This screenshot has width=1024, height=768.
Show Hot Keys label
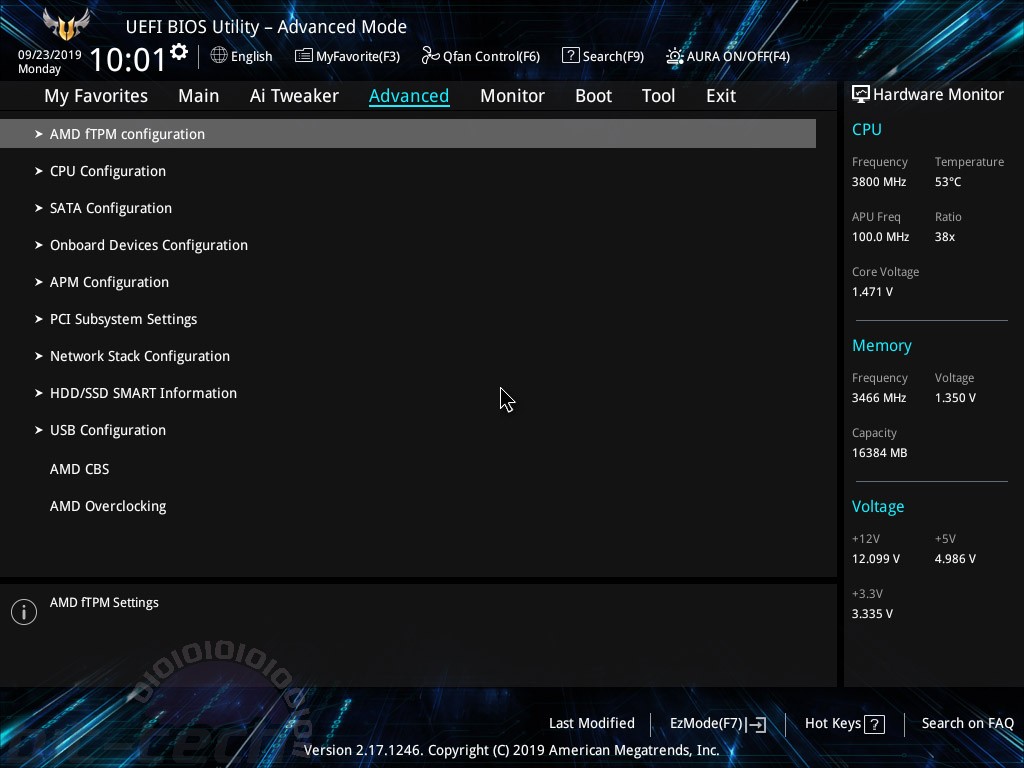coord(833,724)
